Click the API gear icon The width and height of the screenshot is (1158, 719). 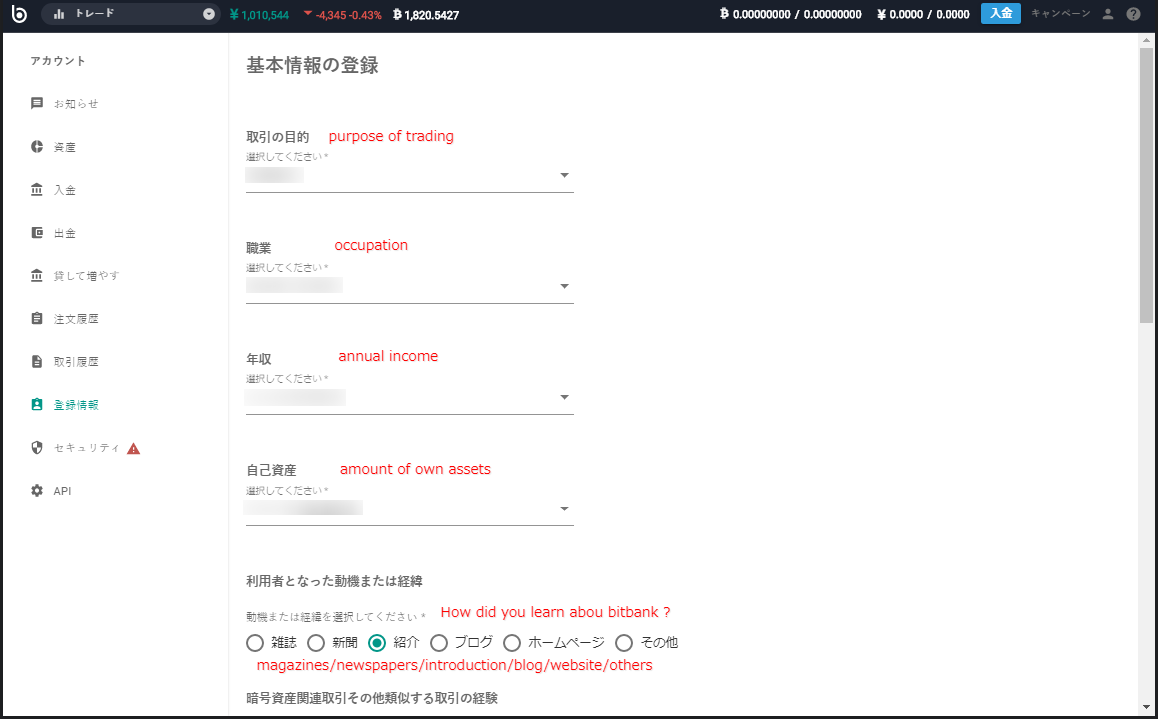click(x=37, y=490)
